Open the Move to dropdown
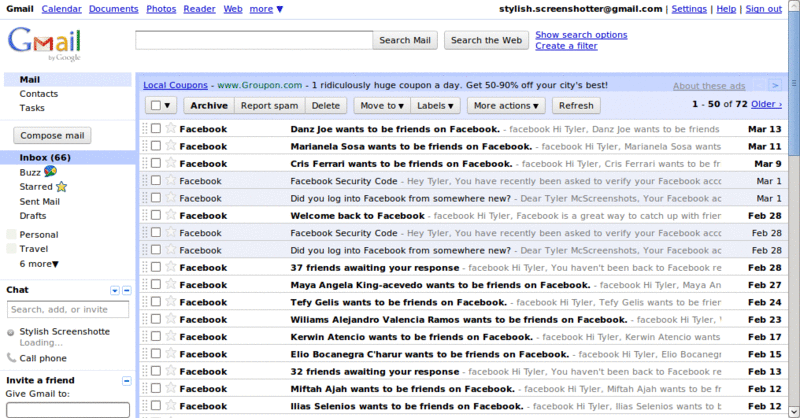Screen dimensions: 800x418 click(382, 106)
